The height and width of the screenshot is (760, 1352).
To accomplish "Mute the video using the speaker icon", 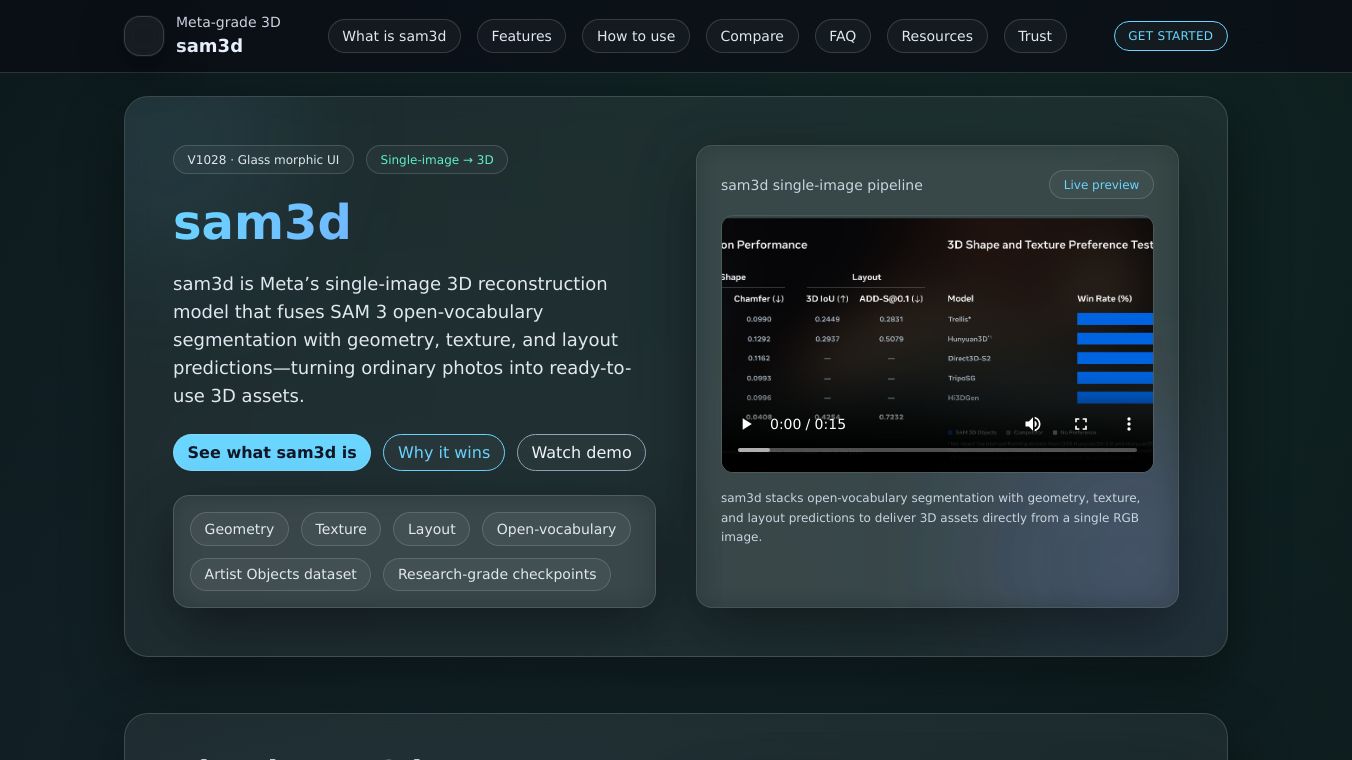I will click(x=1033, y=424).
